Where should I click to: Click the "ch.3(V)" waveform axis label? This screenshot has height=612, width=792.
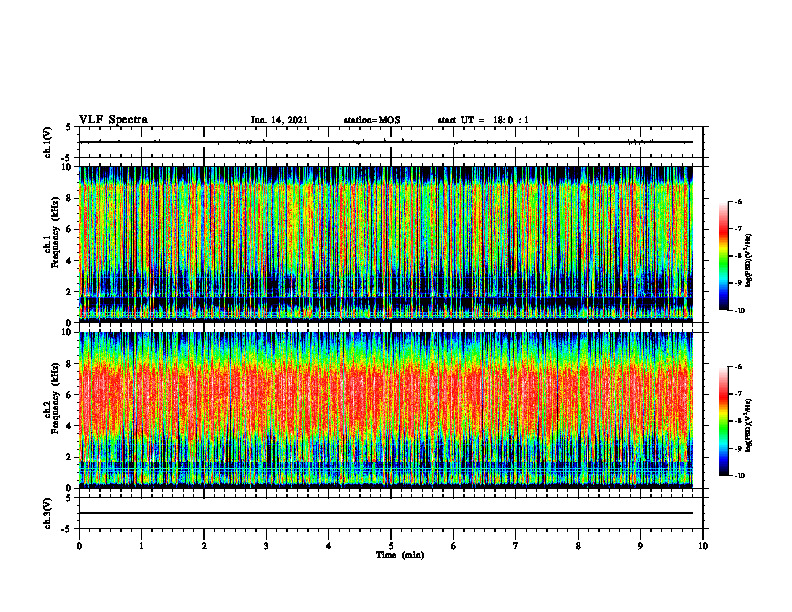pyautogui.click(x=48, y=513)
